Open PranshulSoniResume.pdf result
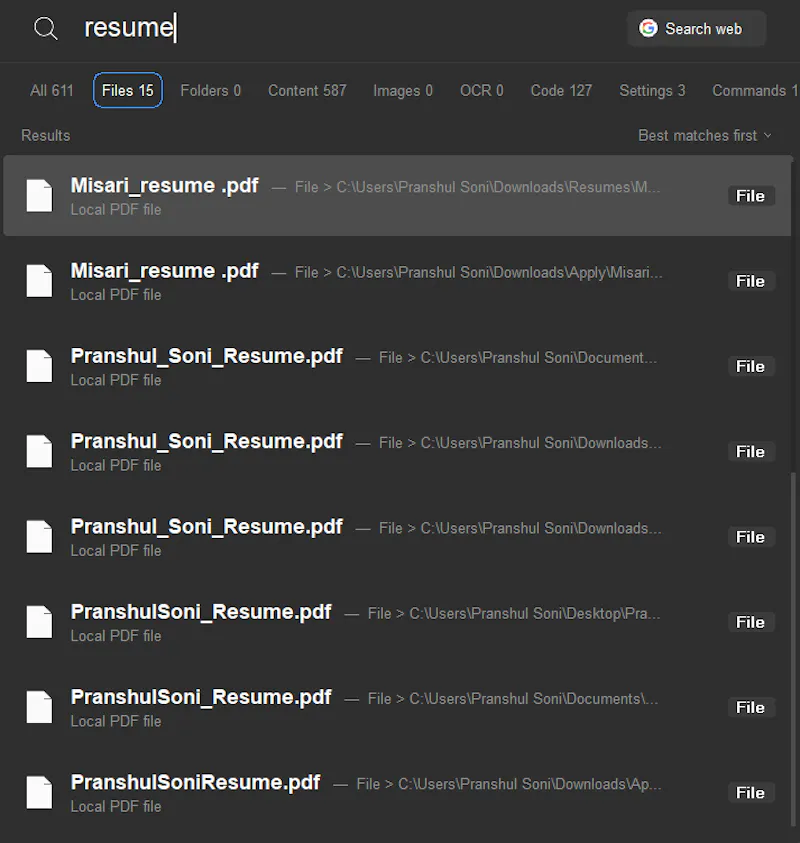The image size is (800, 843). [x=397, y=792]
